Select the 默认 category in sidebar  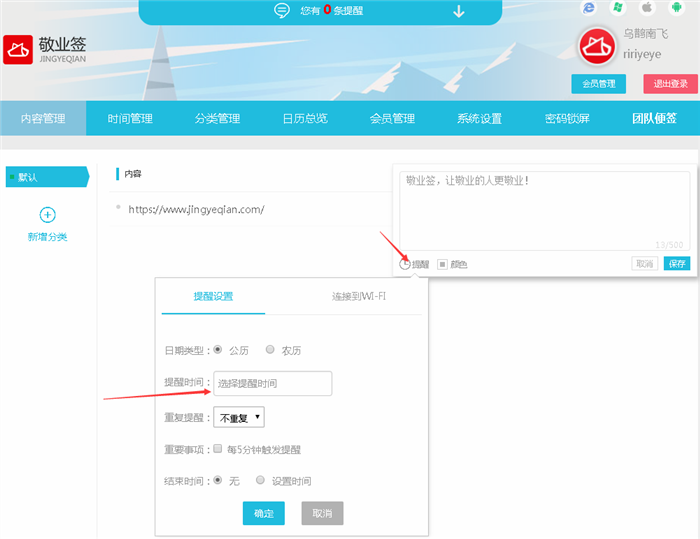47,177
